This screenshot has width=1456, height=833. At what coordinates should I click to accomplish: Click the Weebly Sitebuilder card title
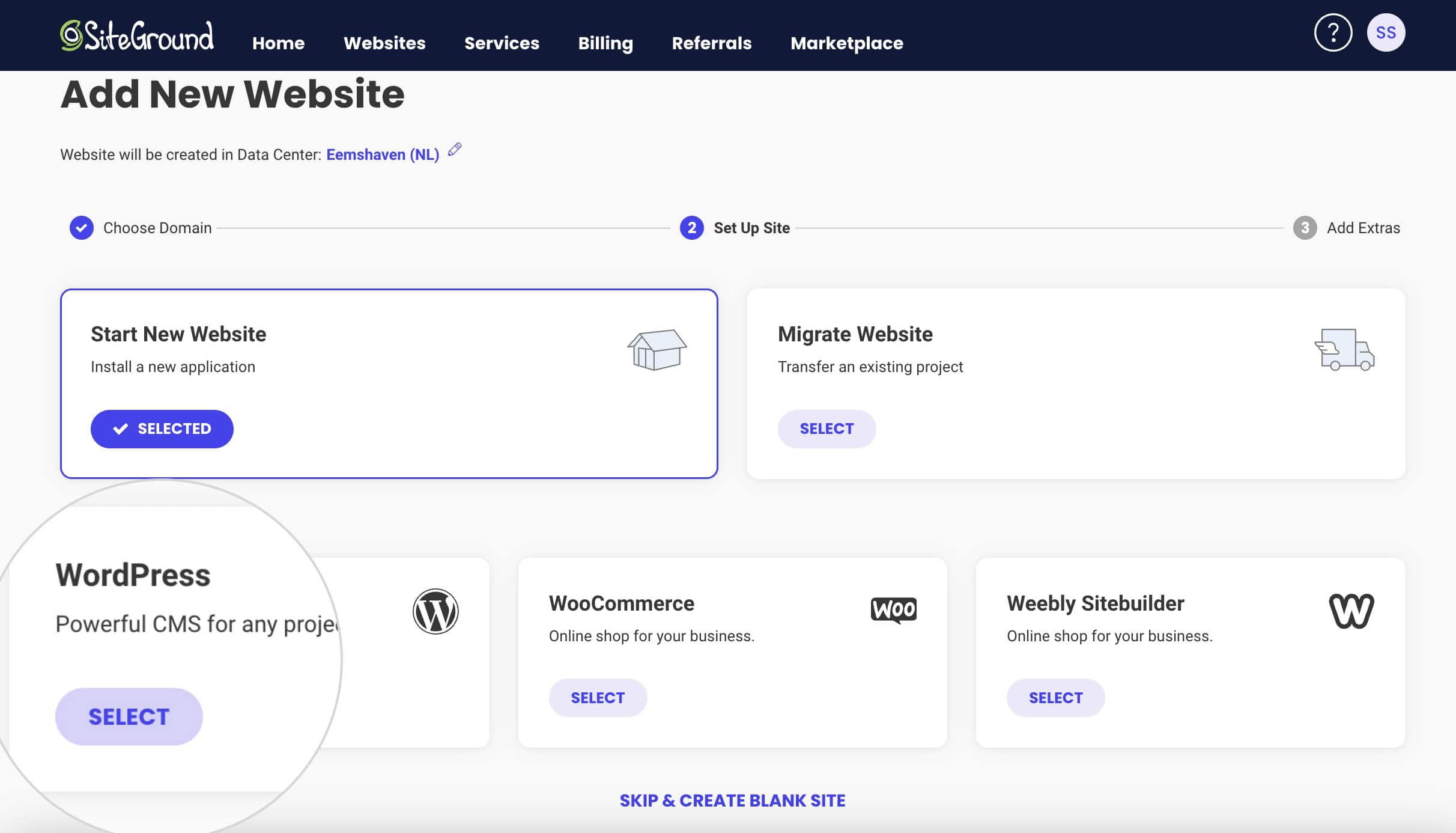(x=1096, y=603)
